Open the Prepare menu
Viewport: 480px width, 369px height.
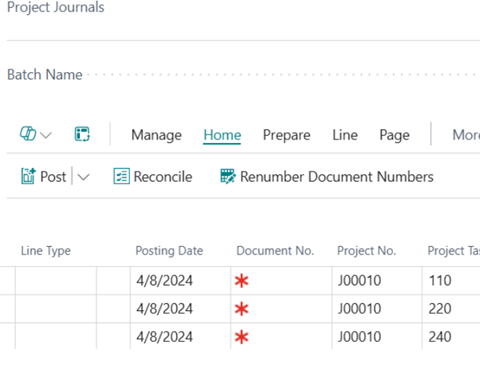pyautogui.click(x=286, y=135)
